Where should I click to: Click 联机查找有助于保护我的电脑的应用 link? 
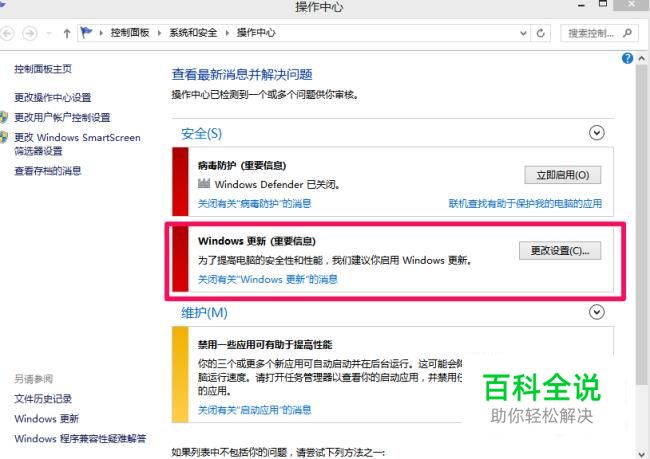pos(525,203)
